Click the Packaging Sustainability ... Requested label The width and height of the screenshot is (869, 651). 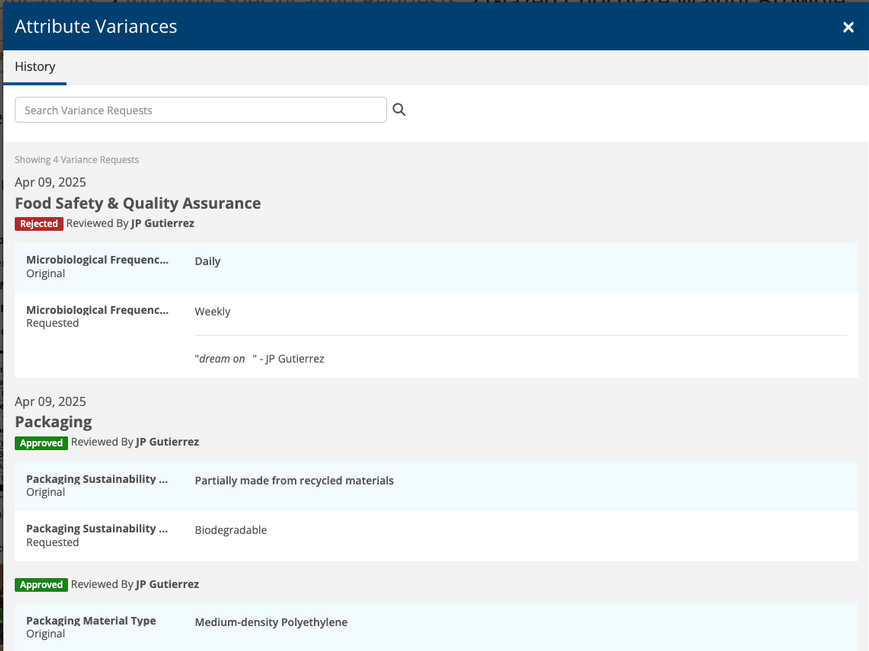[97, 535]
